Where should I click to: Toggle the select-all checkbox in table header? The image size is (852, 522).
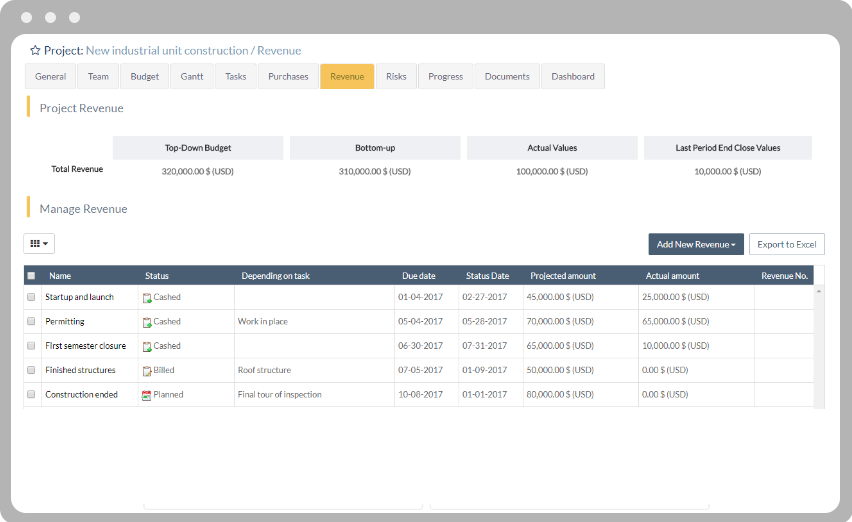click(x=31, y=276)
